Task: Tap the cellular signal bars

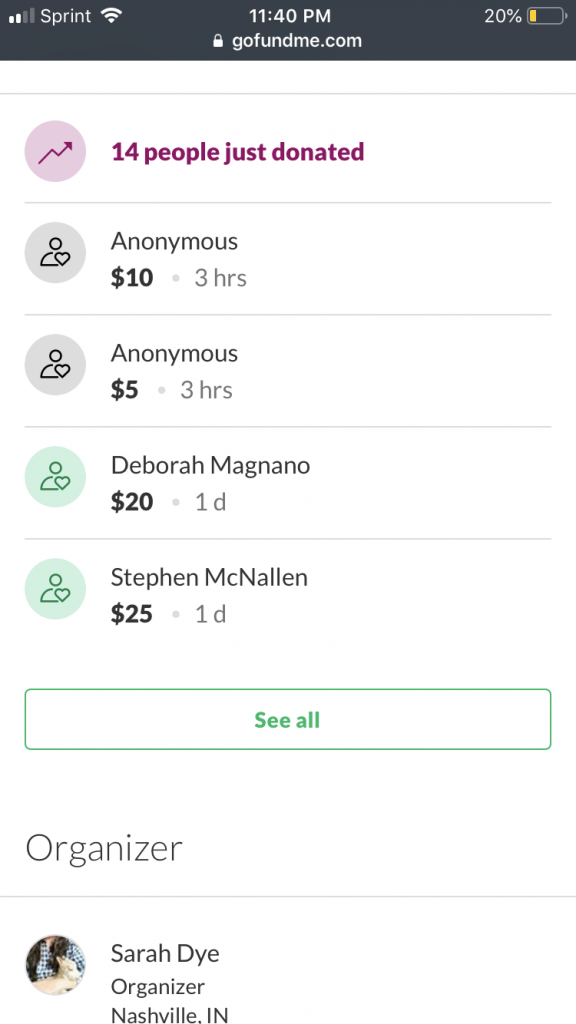Action: coord(21,16)
